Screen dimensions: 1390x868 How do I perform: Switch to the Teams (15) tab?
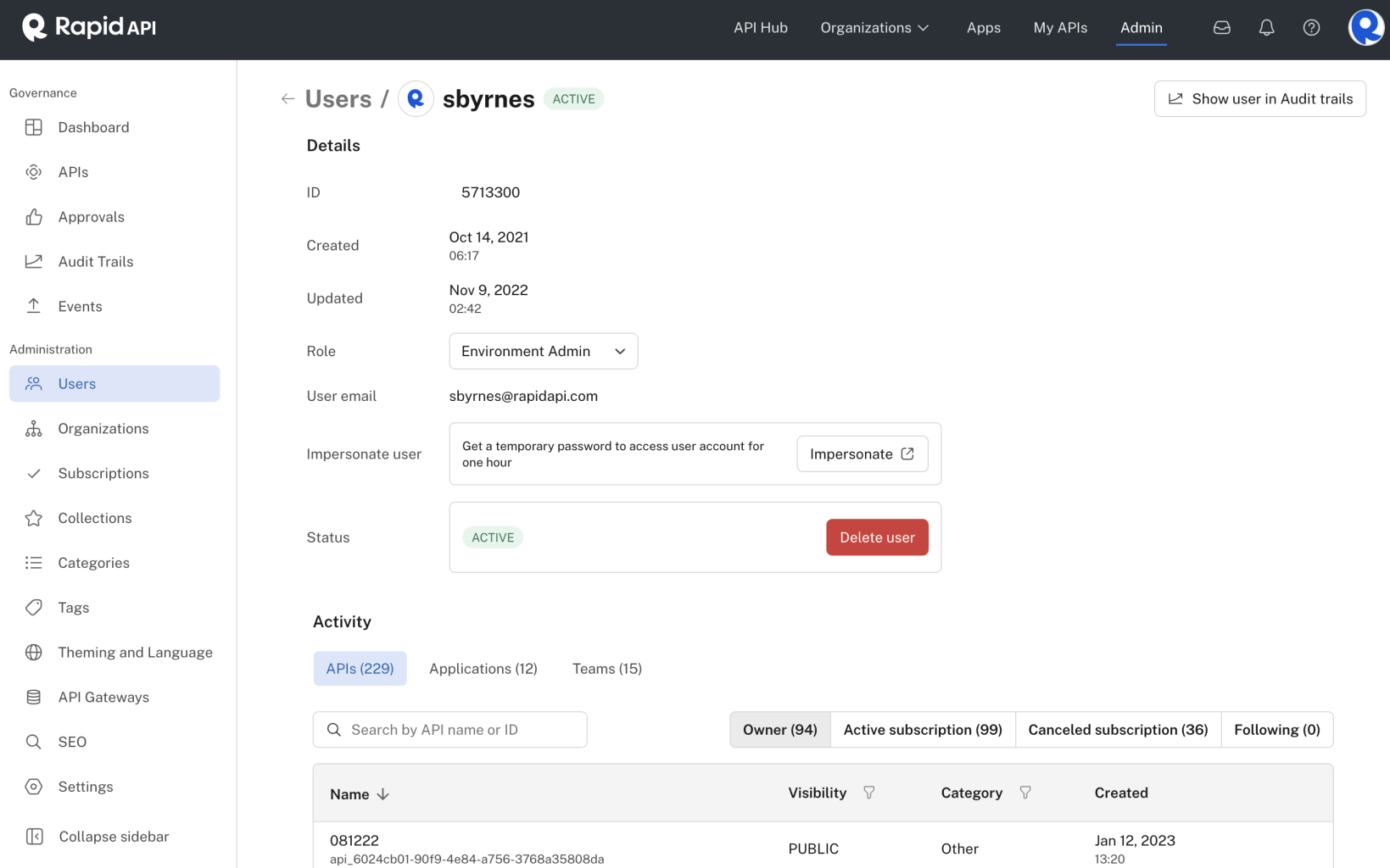pyautogui.click(x=607, y=669)
